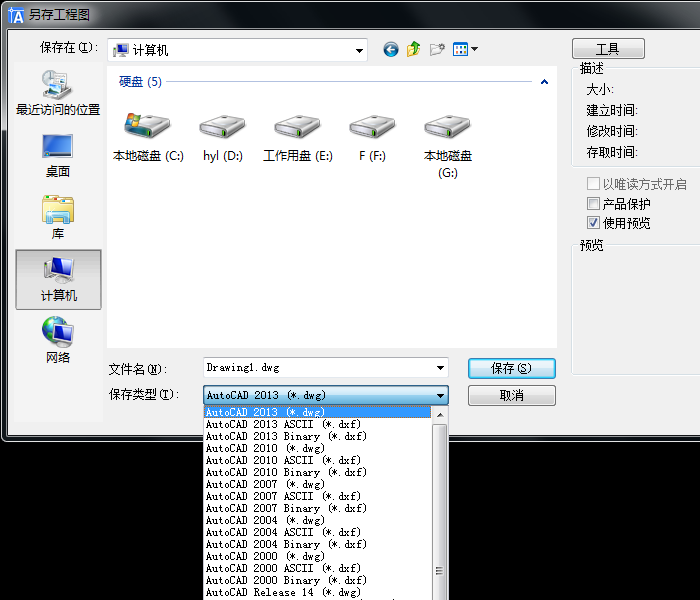Select Libraries (库) in places bar
700x600 pixels.
pyautogui.click(x=58, y=217)
